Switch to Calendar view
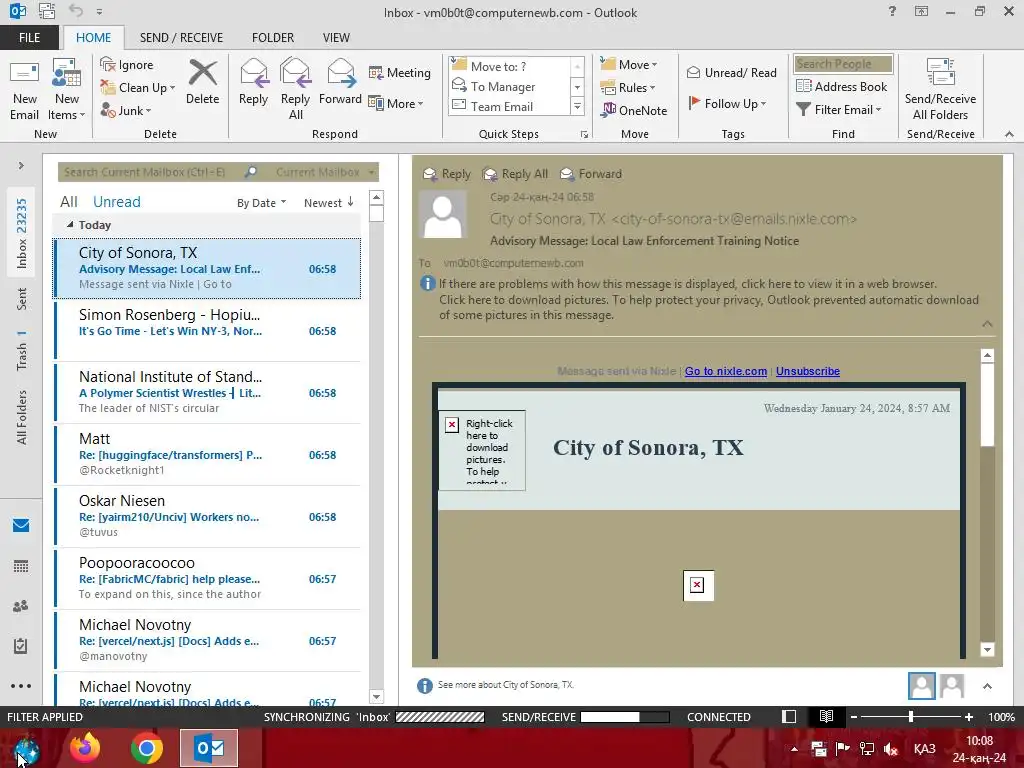 click(21, 566)
